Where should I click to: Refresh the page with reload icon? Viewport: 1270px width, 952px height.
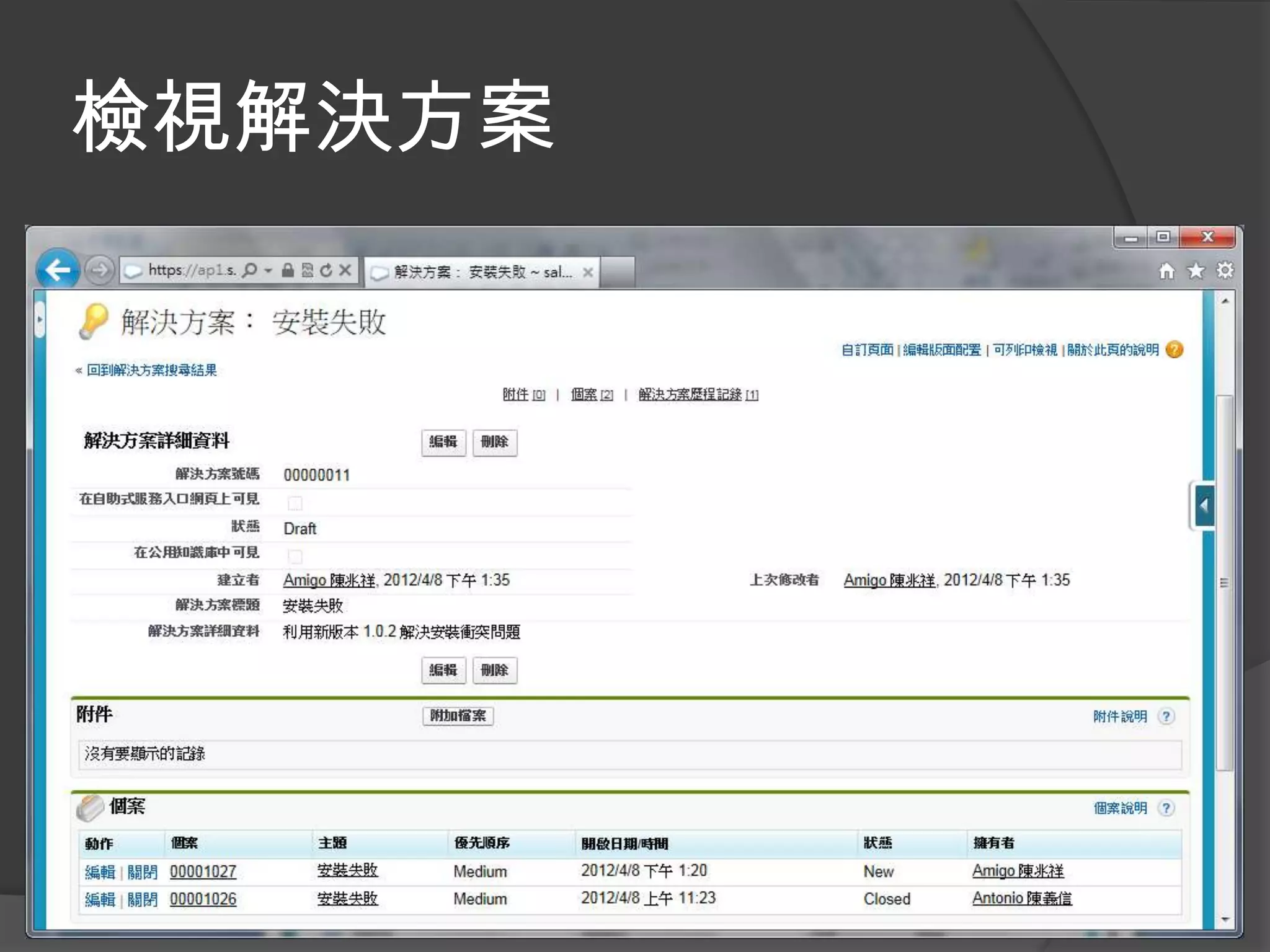(x=326, y=270)
